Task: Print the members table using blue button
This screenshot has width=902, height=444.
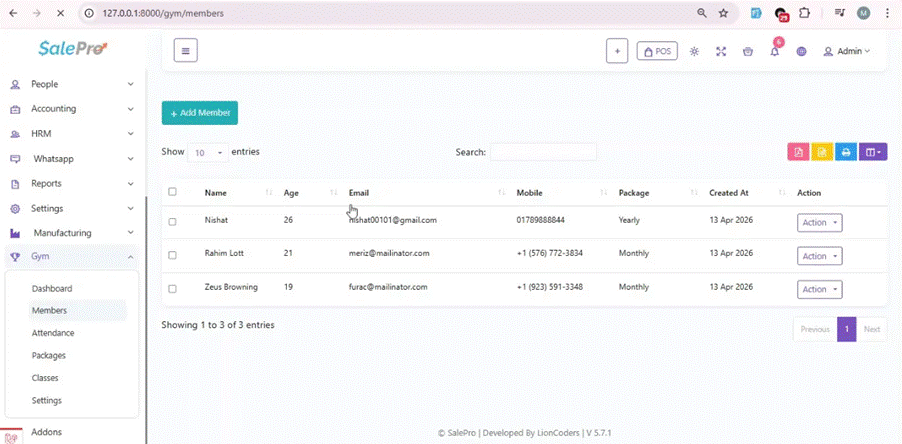Action: pyautogui.click(x=846, y=152)
